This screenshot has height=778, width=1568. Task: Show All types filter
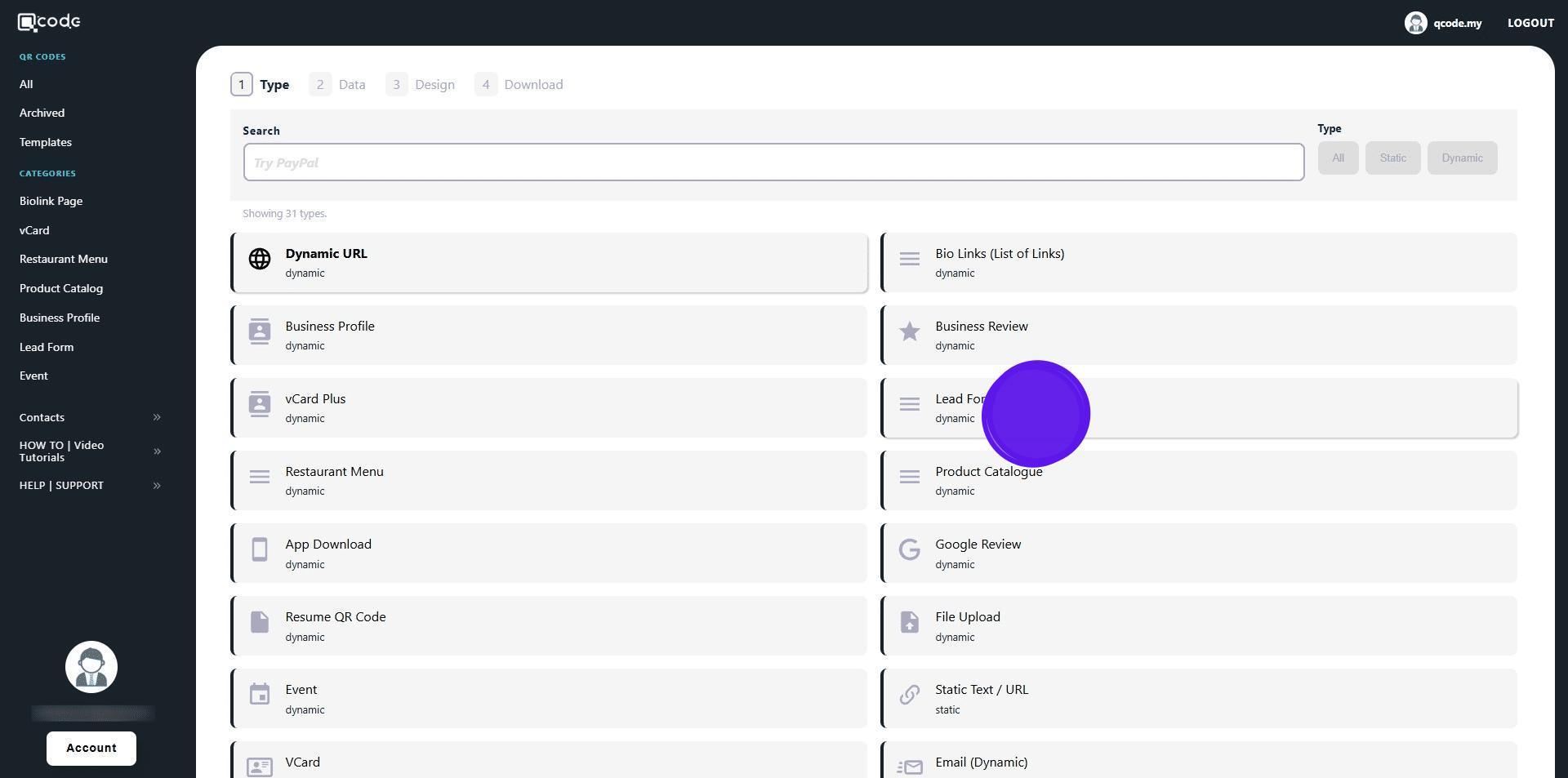click(1337, 158)
